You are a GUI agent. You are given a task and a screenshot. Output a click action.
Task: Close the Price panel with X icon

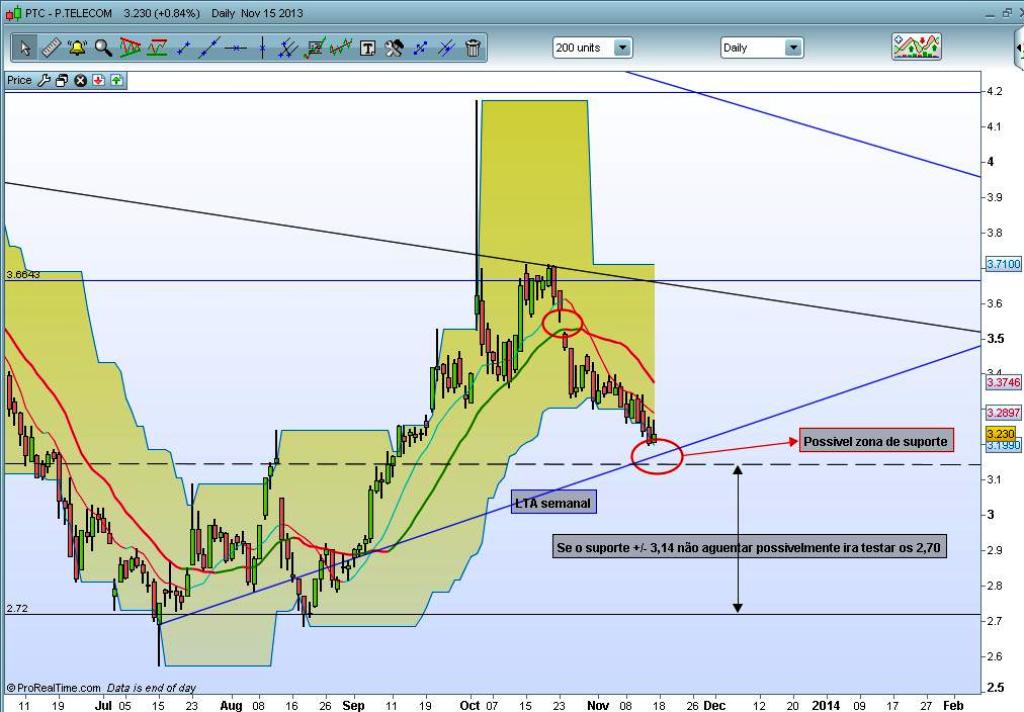(80, 80)
